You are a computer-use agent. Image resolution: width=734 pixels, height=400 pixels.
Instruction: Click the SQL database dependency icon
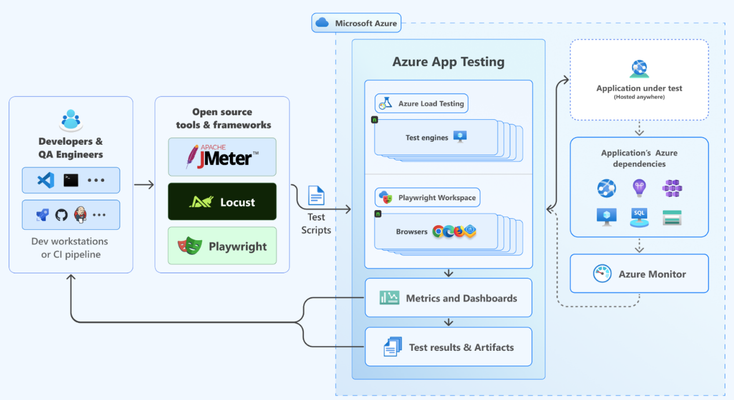tap(639, 217)
